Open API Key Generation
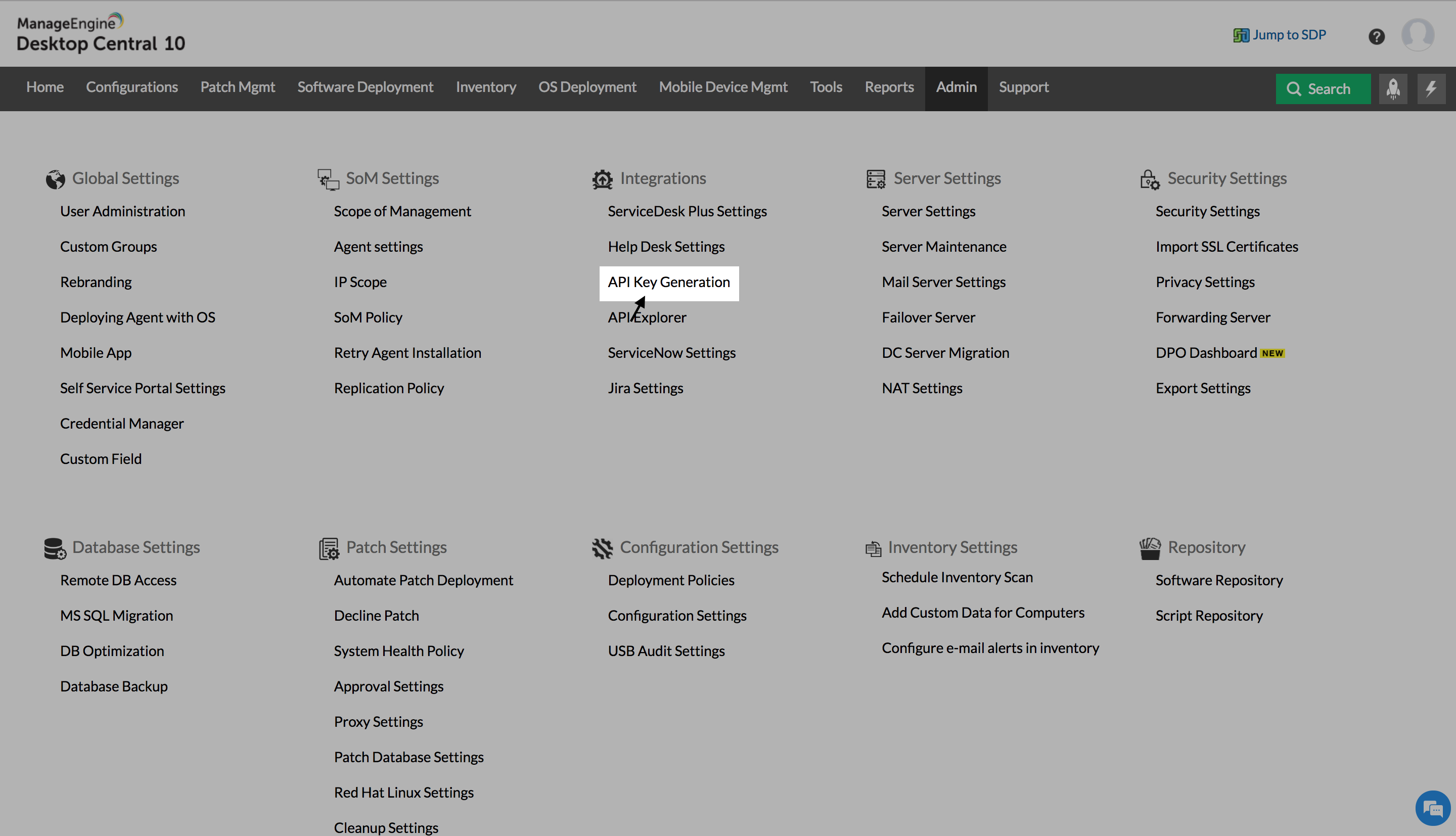Image resolution: width=1456 pixels, height=836 pixels. (x=669, y=282)
